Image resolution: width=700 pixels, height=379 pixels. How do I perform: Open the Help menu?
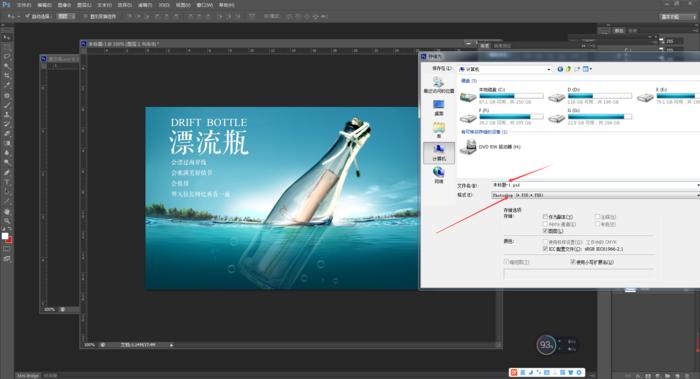[226, 5]
